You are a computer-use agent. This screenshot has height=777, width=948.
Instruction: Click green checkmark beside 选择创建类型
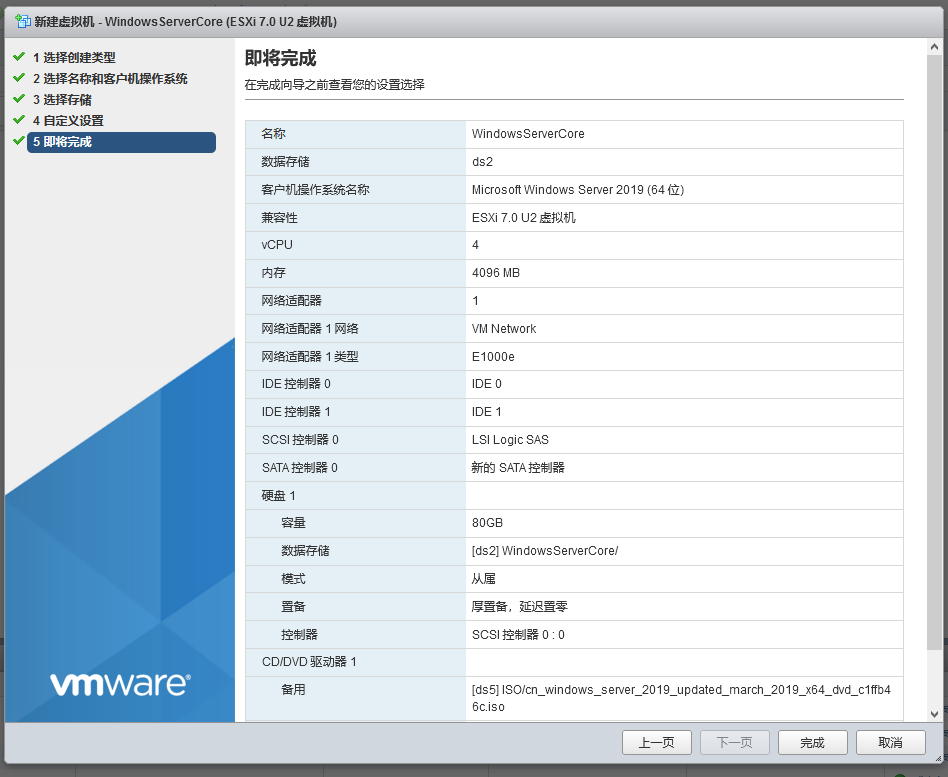pos(19,57)
